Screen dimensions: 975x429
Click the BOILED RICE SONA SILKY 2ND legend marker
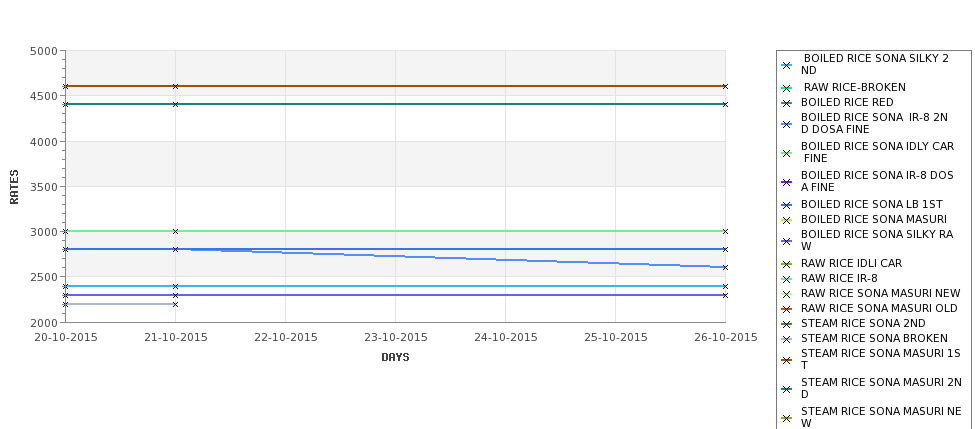coord(787,65)
